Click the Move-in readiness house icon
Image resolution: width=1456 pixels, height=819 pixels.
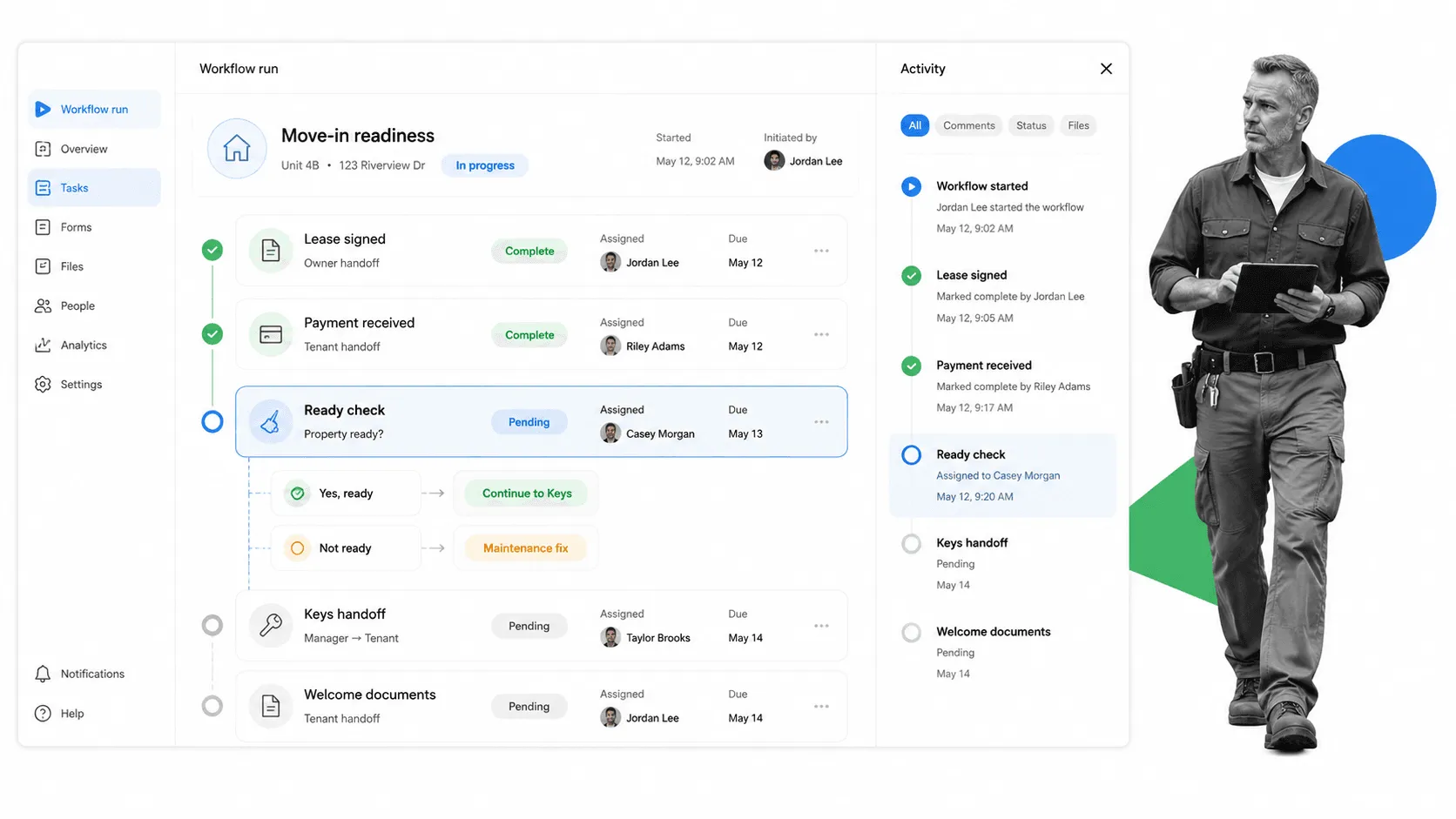tap(237, 149)
